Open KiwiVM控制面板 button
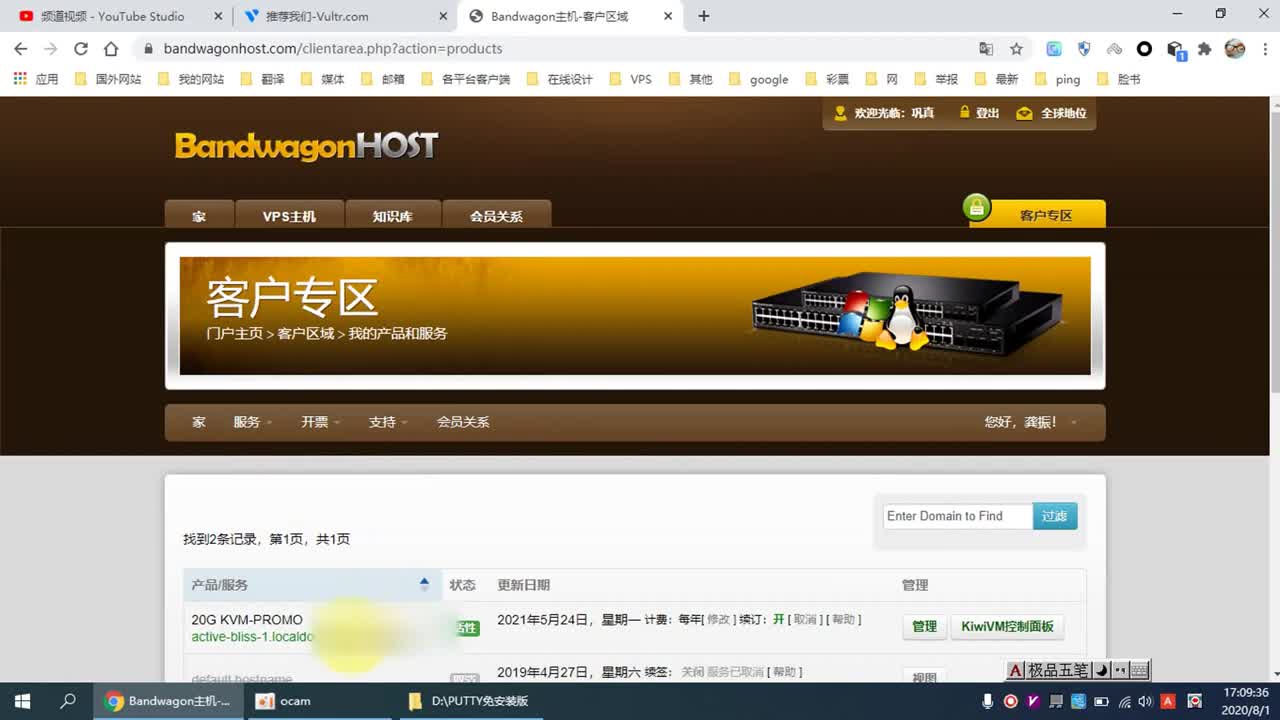 1007,626
